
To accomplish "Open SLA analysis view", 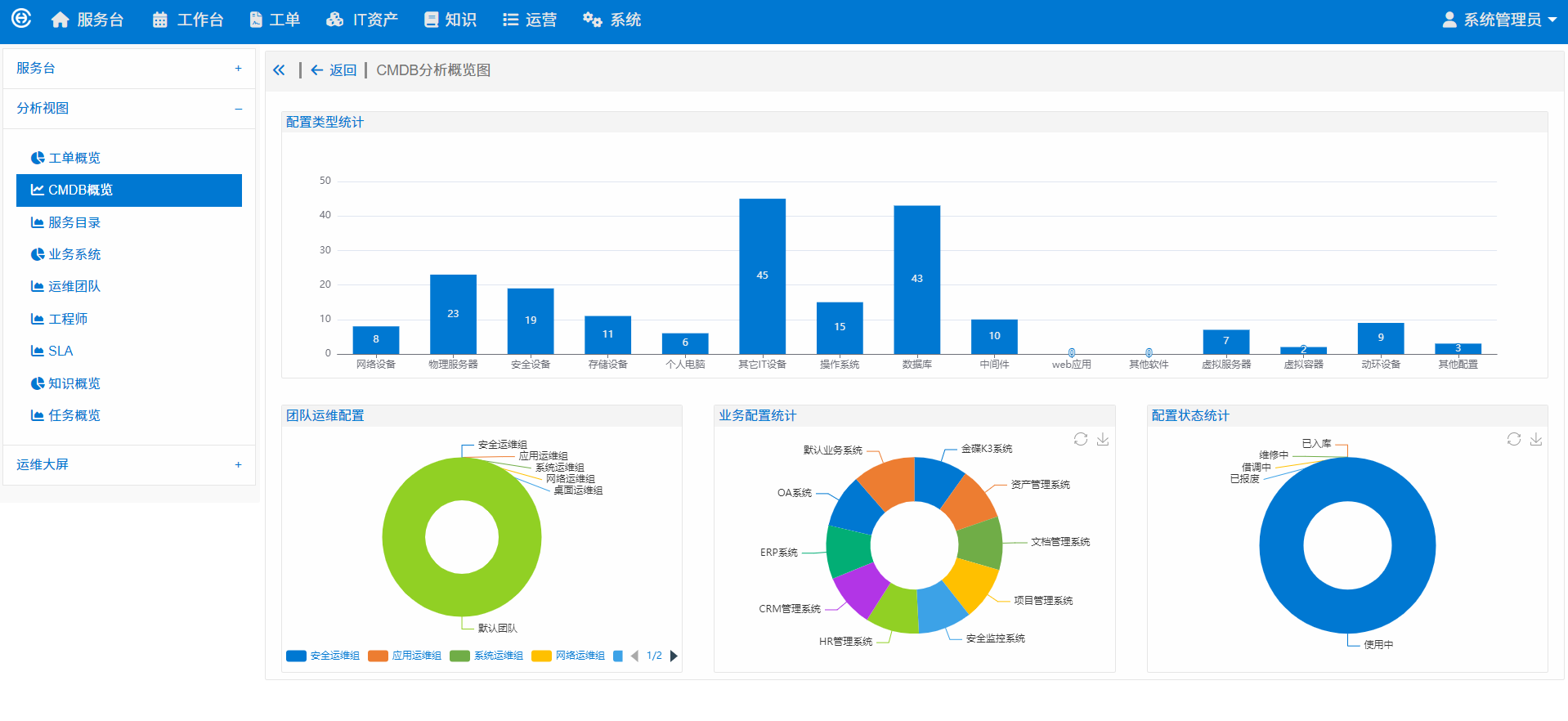I will [x=129, y=351].
